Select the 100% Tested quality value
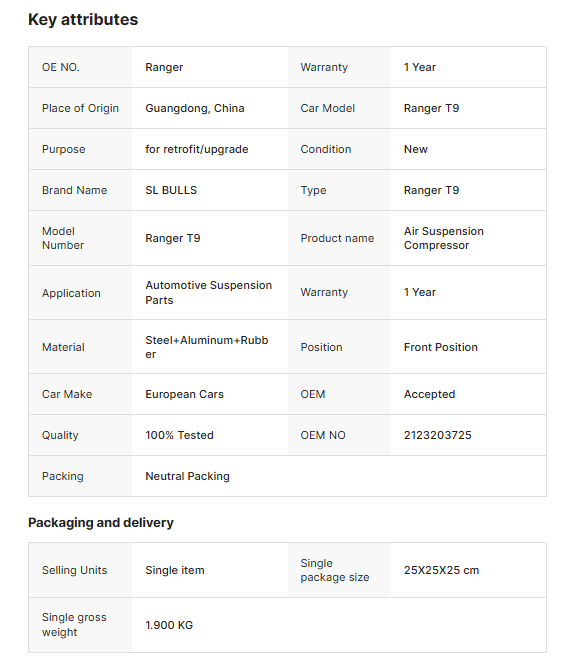Screen dimensions: 568x668 point(179,435)
